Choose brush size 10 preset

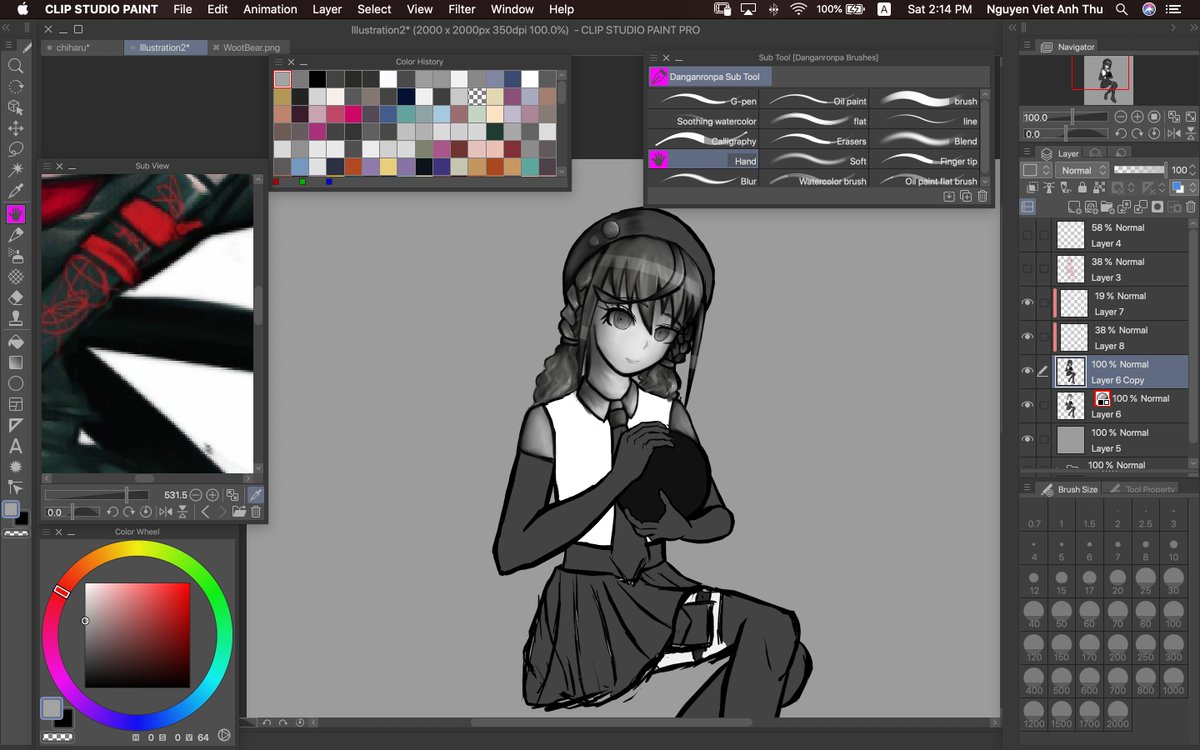pyautogui.click(x=1173, y=550)
